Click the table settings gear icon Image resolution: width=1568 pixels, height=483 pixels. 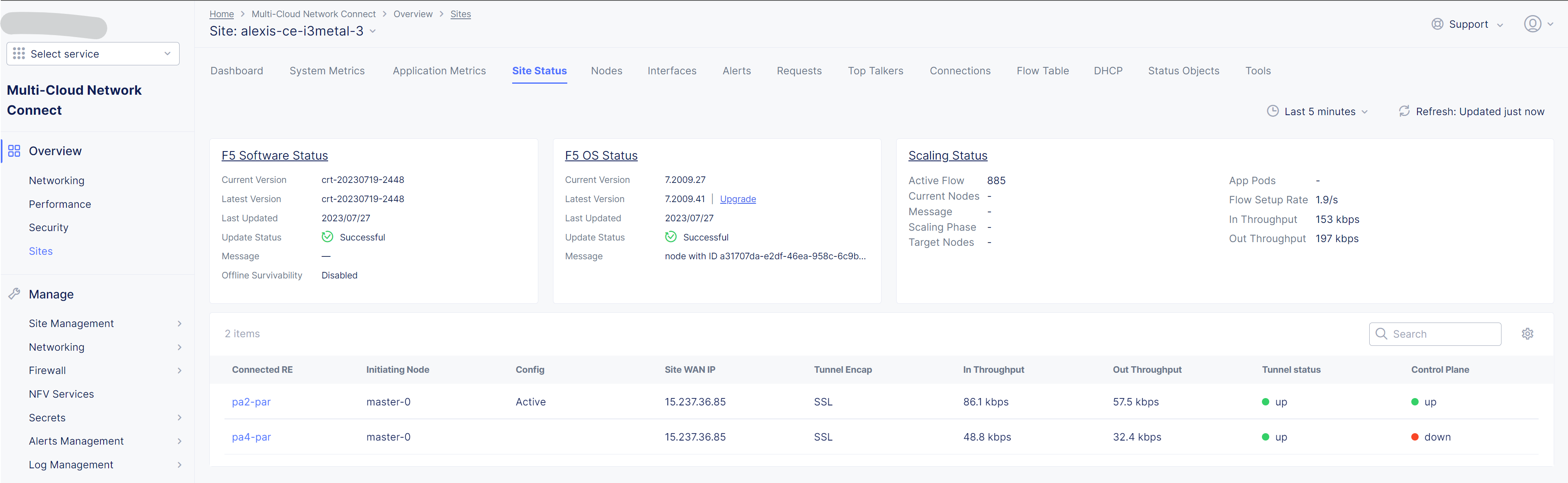point(1527,334)
